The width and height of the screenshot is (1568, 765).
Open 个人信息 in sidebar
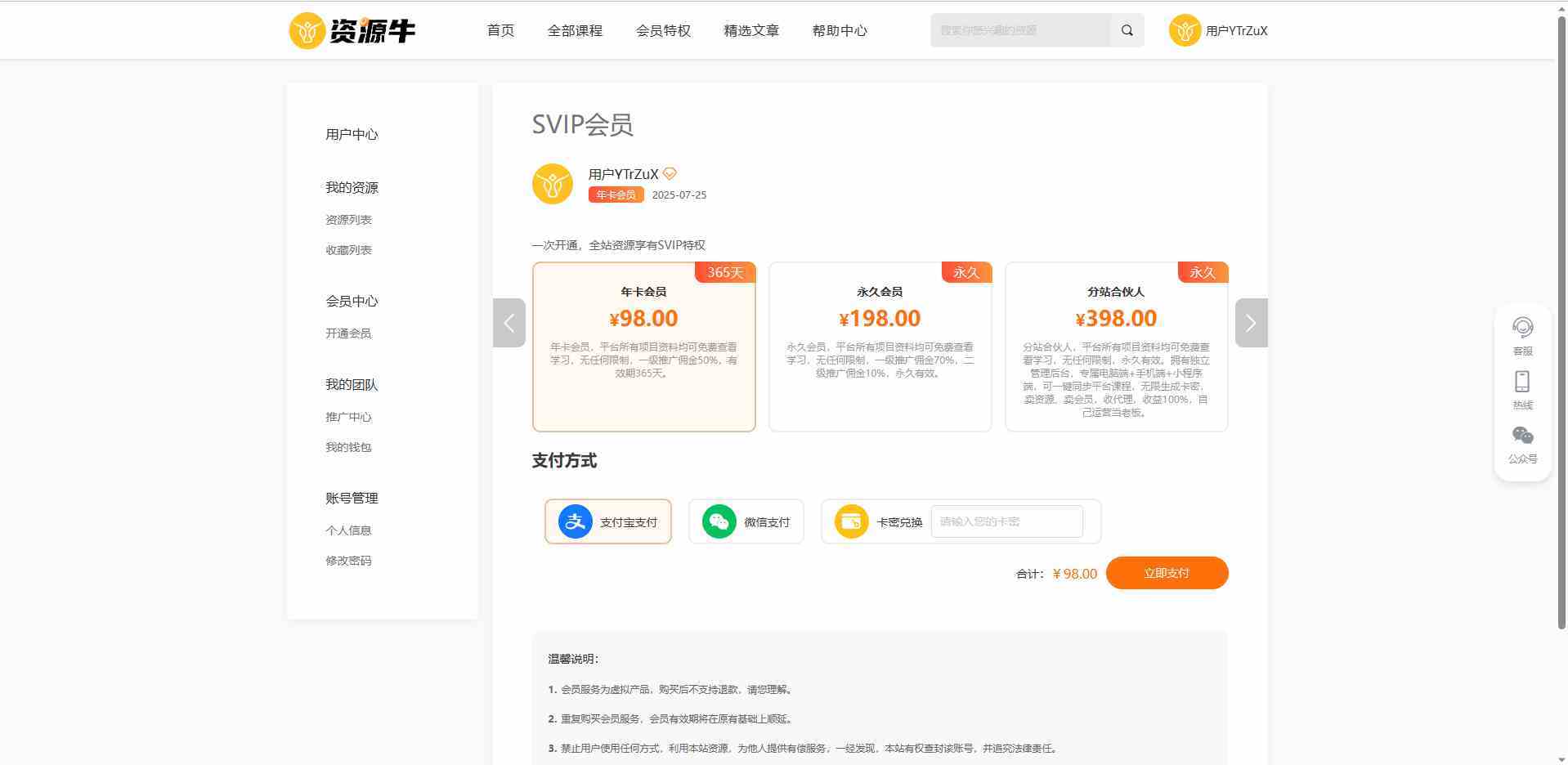click(348, 530)
